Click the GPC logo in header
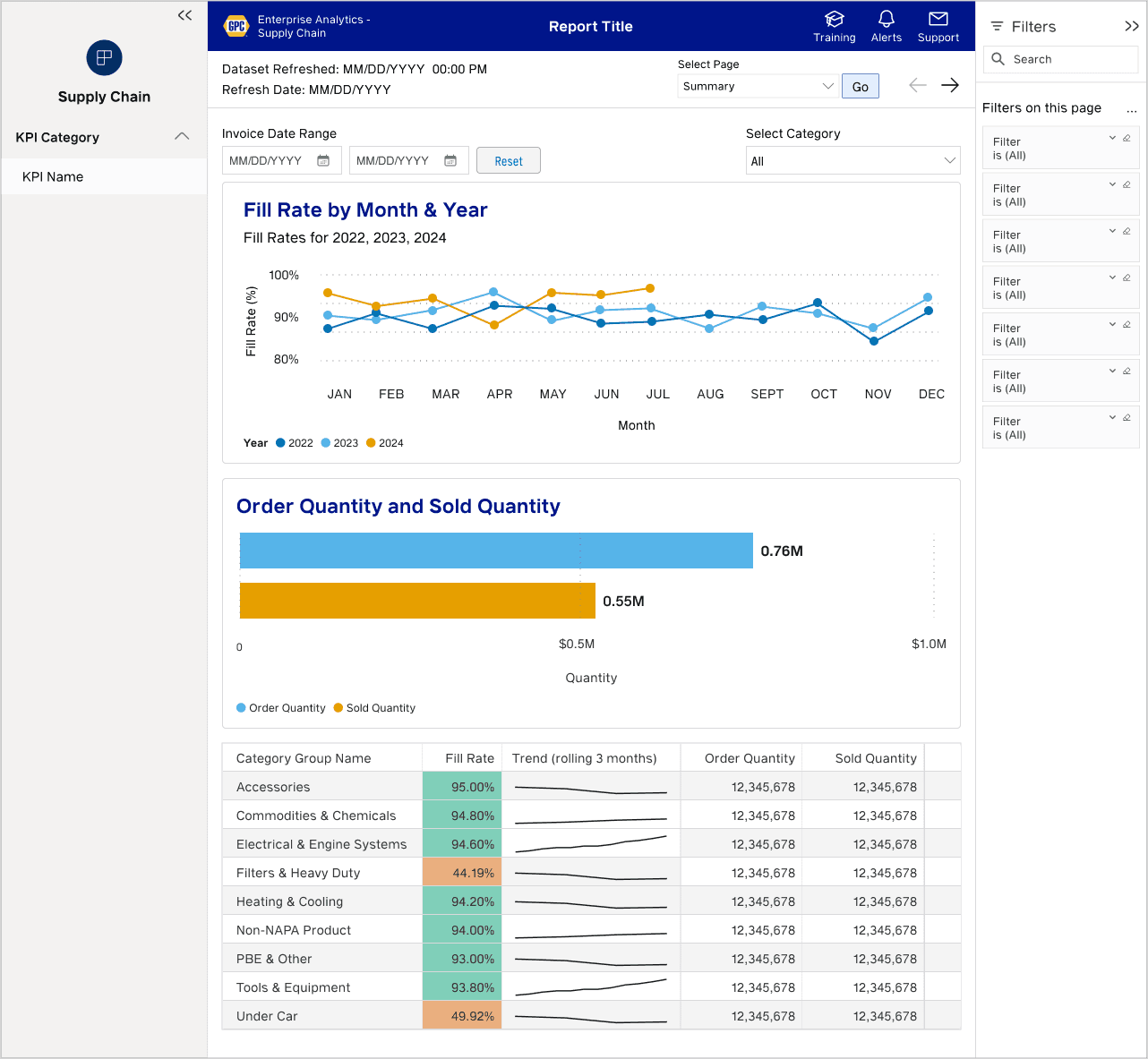The height and width of the screenshot is (1059, 1148). tap(236, 26)
